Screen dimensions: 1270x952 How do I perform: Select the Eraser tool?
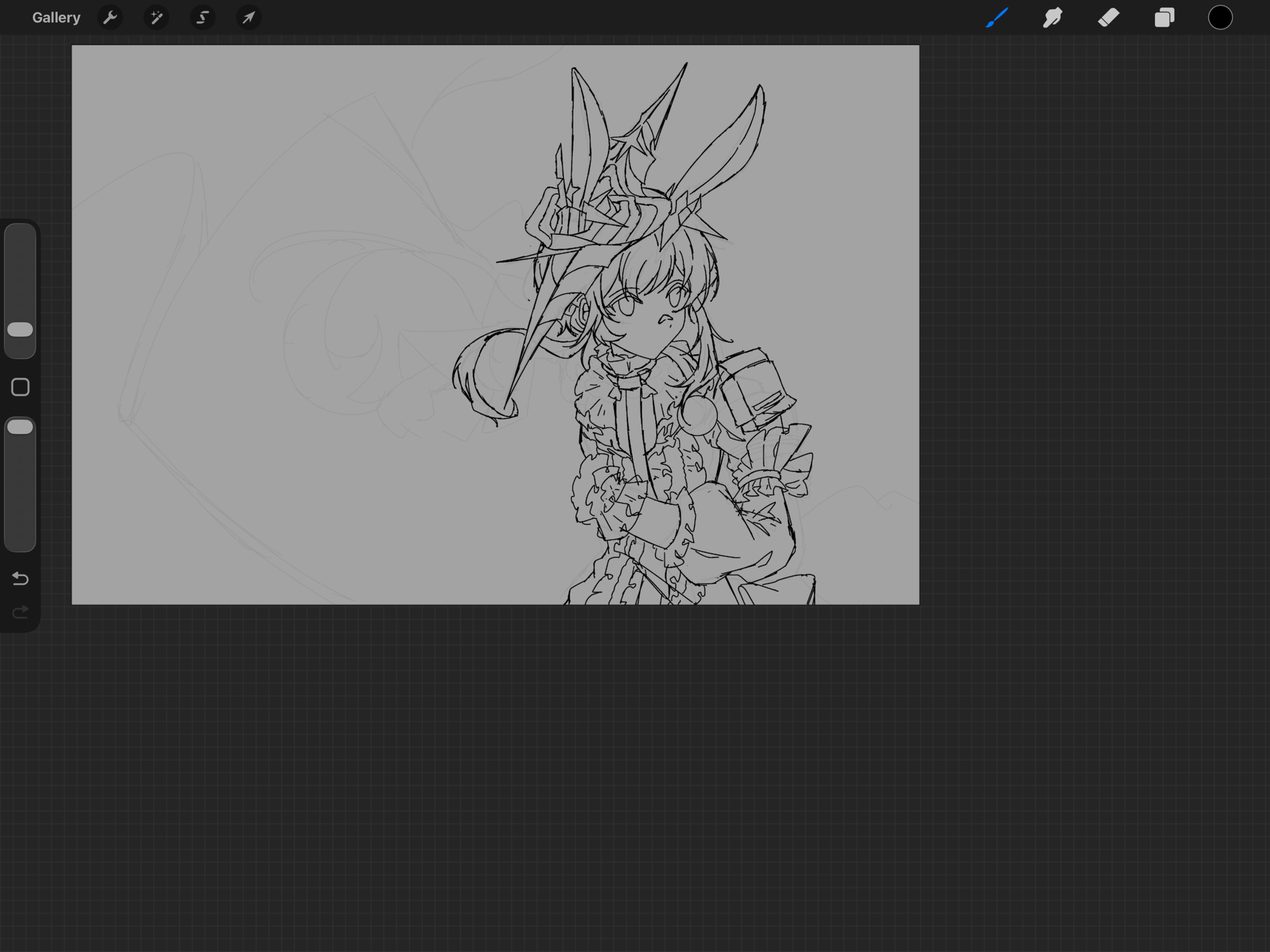1108,18
